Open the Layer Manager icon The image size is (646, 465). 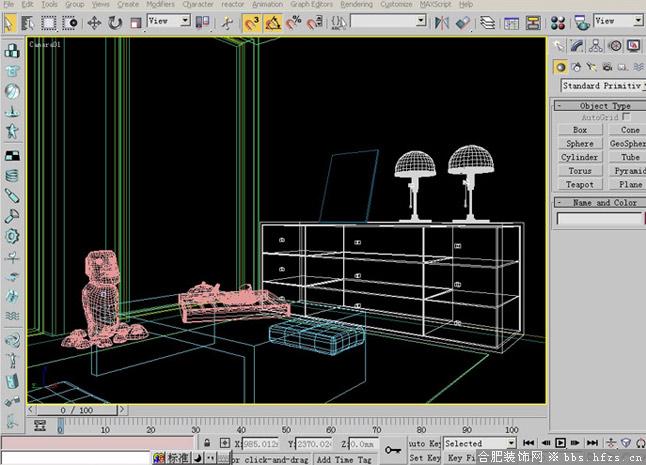488,23
